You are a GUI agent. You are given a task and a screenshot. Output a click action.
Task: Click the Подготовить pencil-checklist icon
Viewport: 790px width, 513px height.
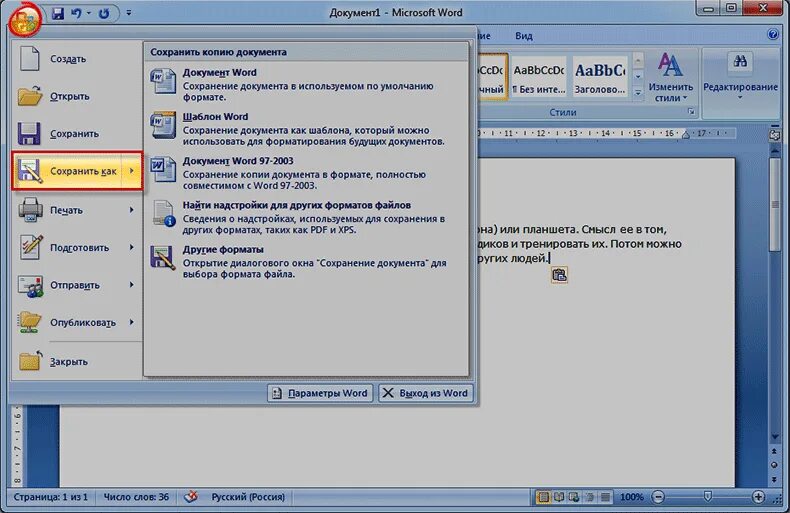click(x=31, y=247)
